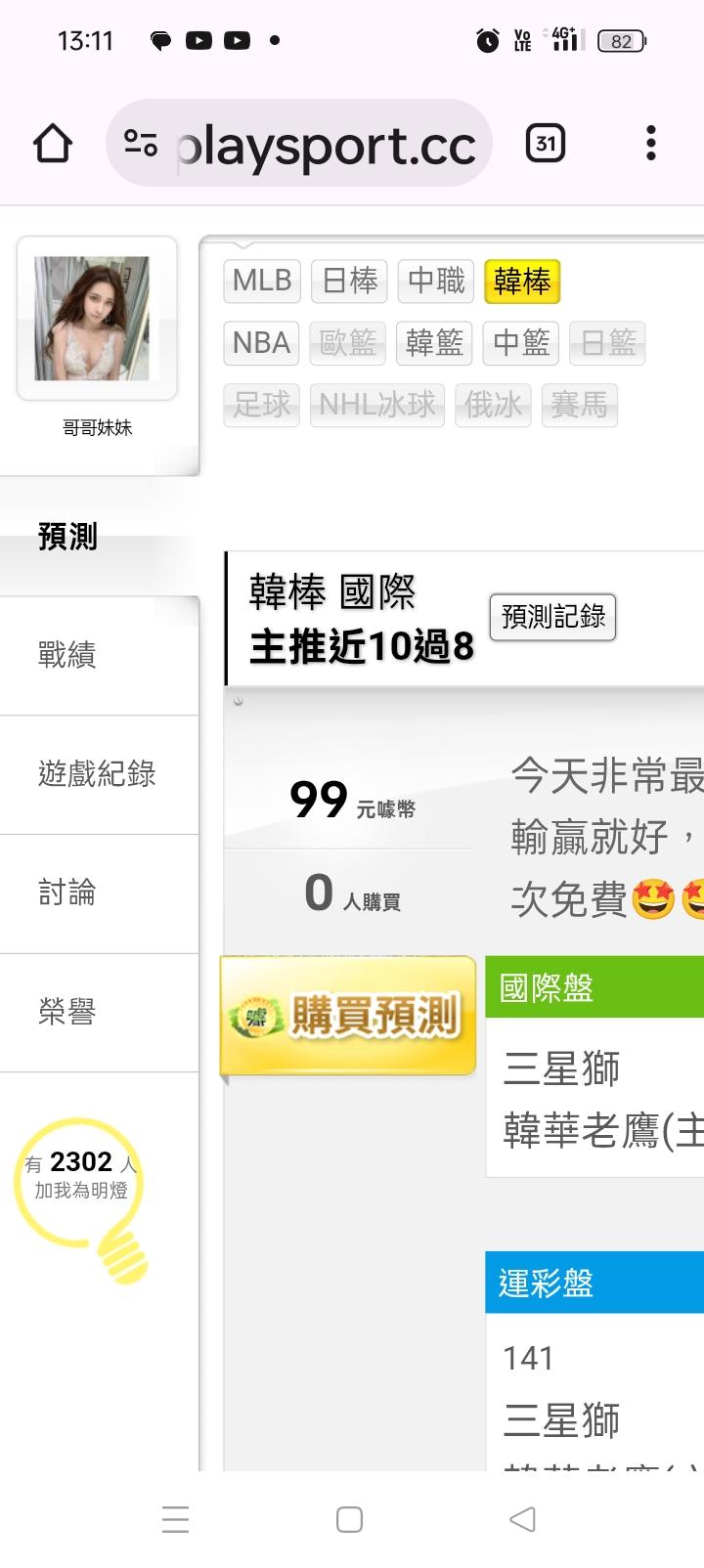
Task: Open the site settings icon in address bar
Action: pyautogui.click(x=141, y=145)
